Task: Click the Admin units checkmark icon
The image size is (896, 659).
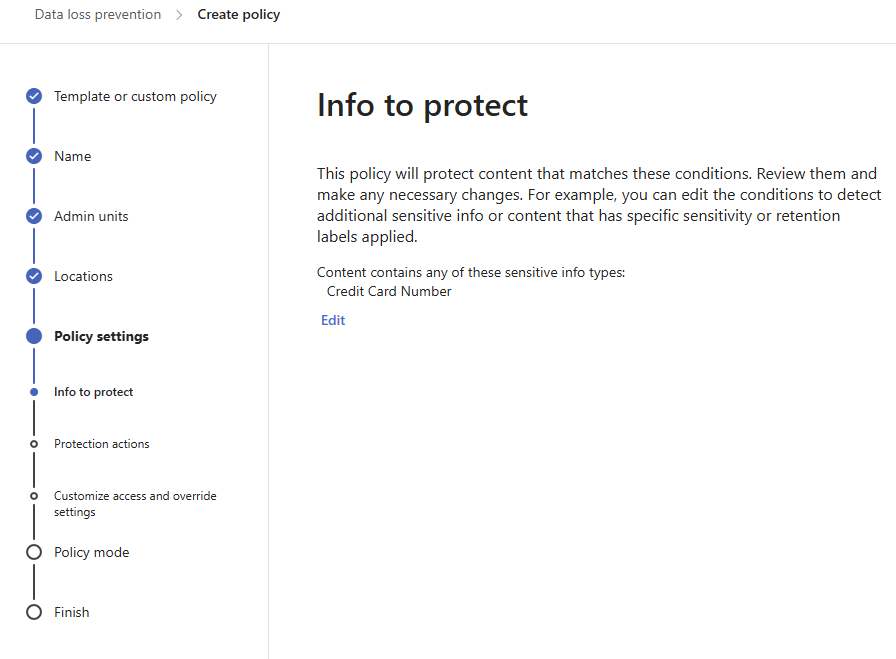Action: [34, 216]
